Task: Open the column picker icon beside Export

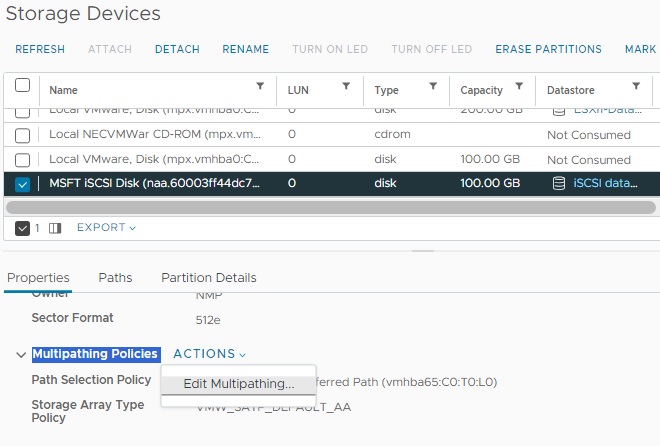Action: (x=55, y=228)
